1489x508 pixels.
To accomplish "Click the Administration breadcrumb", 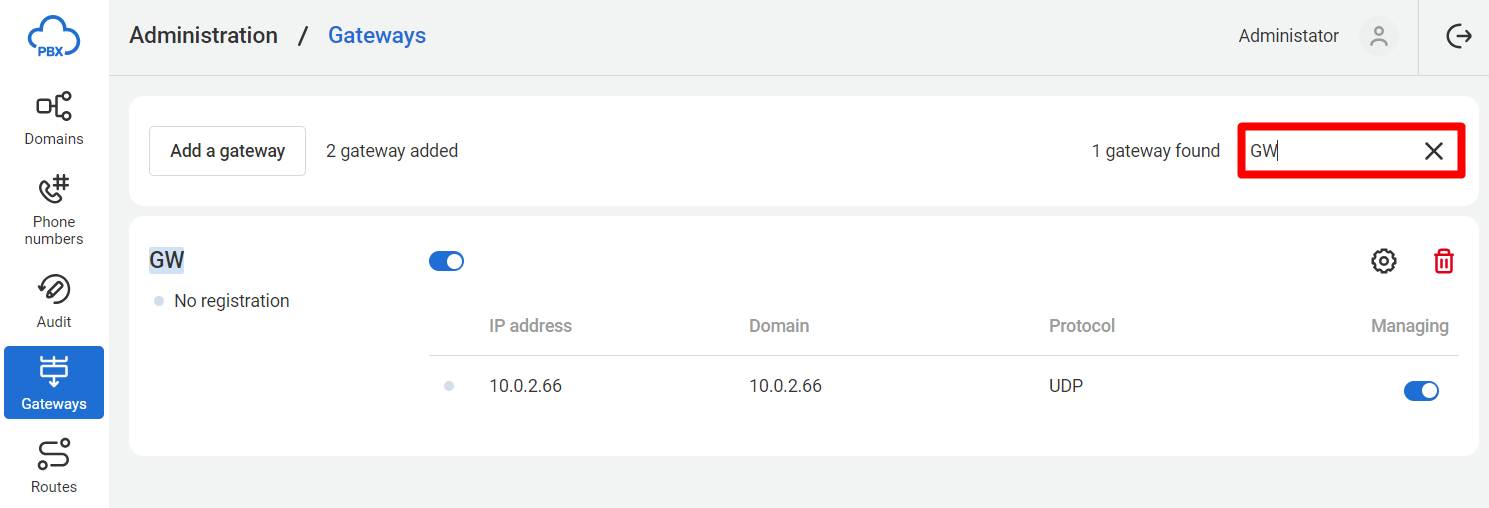I will [x=203, y=36].
